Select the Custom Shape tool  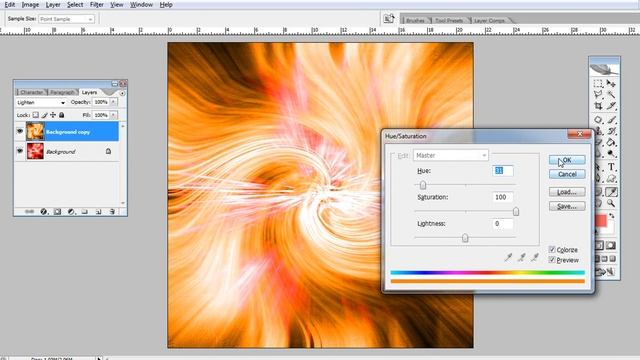(x=611, y=178)
